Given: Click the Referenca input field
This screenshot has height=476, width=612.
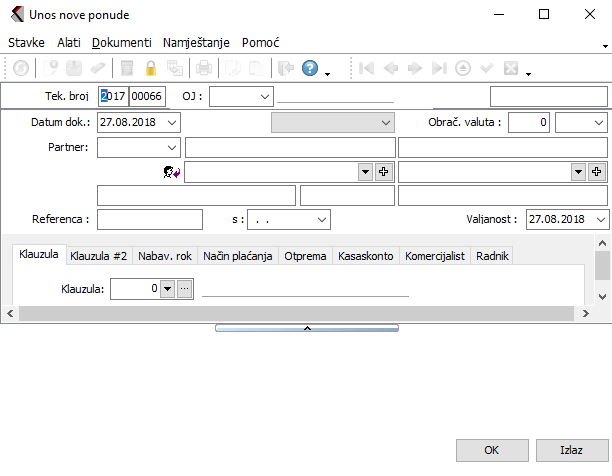Looking at the screenshot, I should tap(149, 219).
